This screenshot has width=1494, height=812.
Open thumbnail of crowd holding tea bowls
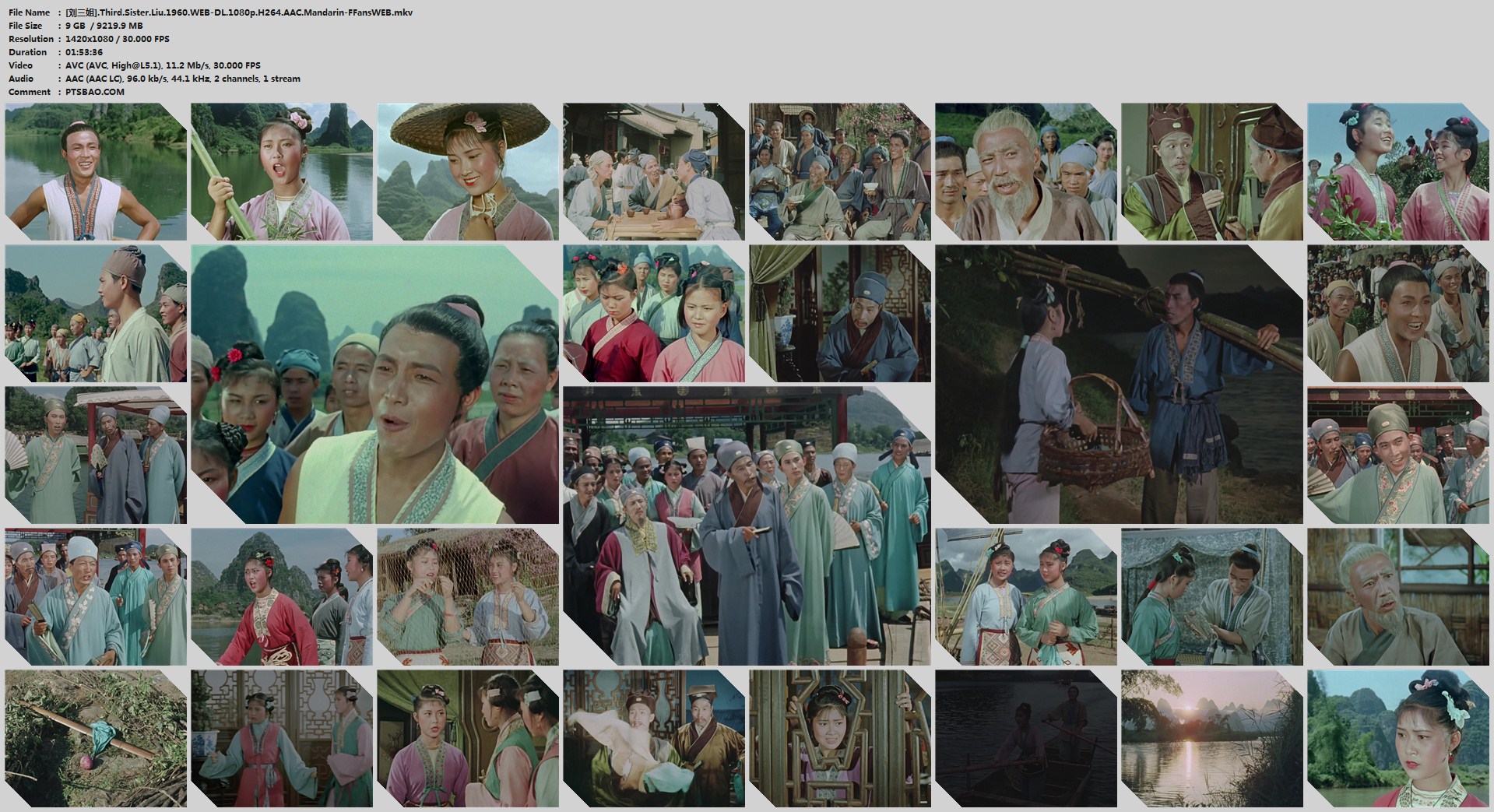pyautogui.click(x=840, y=172)
